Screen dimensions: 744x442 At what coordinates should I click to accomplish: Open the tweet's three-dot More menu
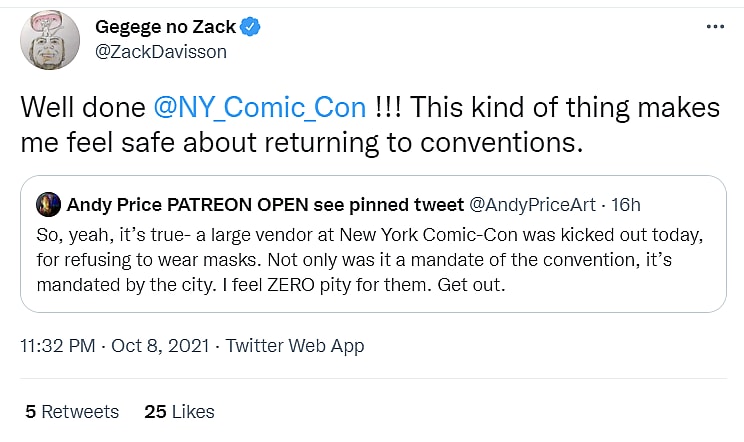(713, 29)
